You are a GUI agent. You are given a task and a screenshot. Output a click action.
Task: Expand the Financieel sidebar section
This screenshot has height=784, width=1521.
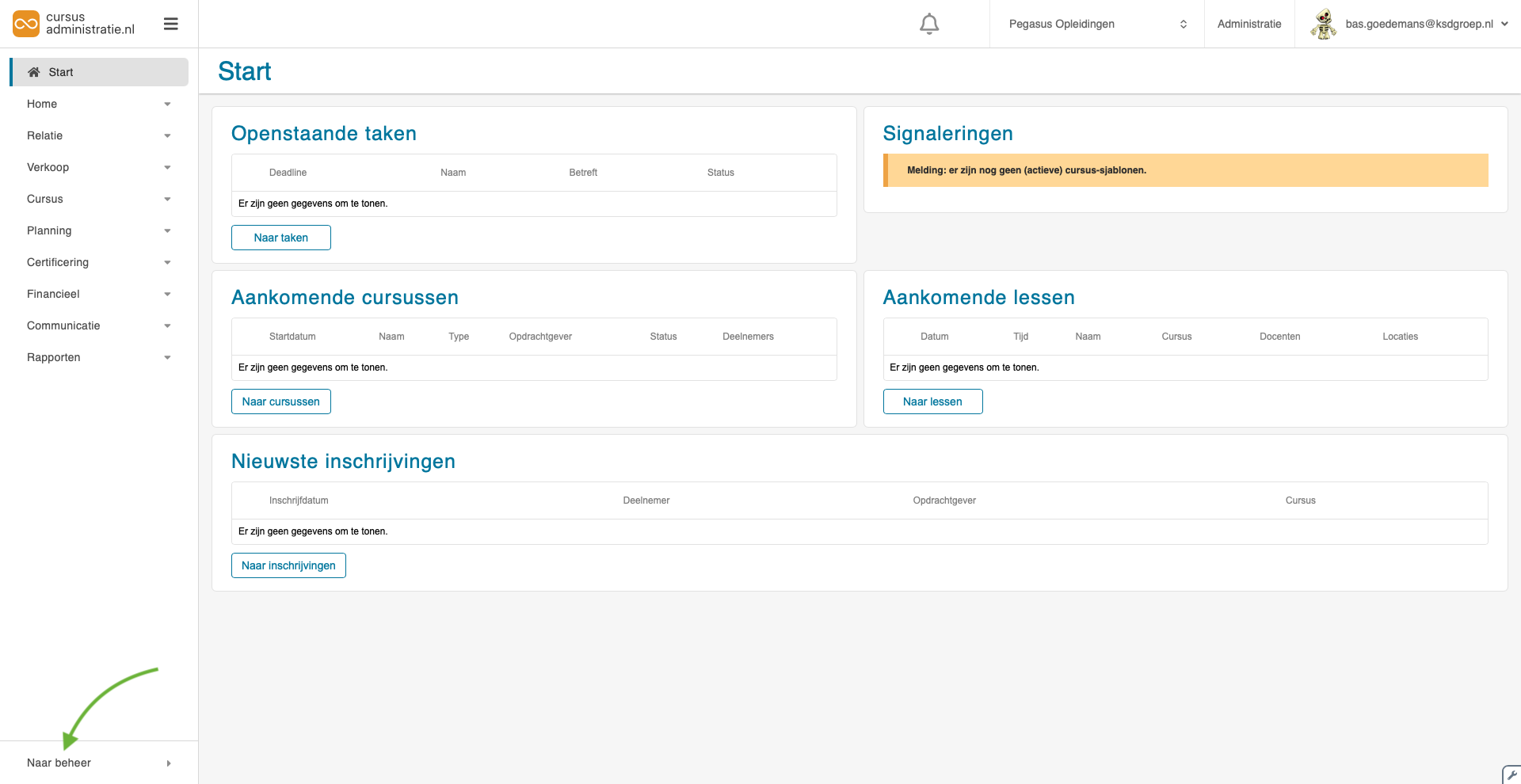tap(98, 294)
